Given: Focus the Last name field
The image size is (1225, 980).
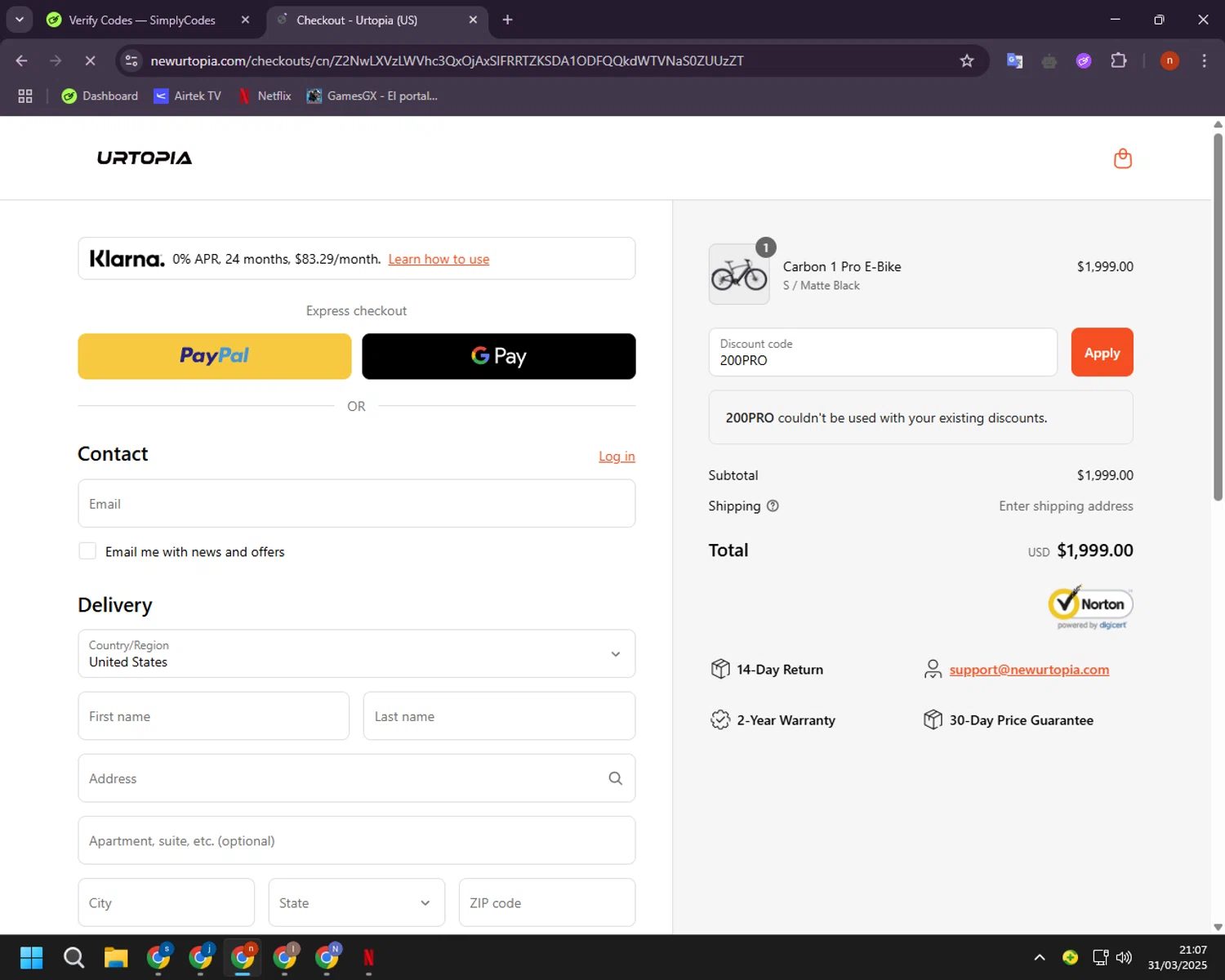Looking at the screenshot, I should (x=499, y=716).
